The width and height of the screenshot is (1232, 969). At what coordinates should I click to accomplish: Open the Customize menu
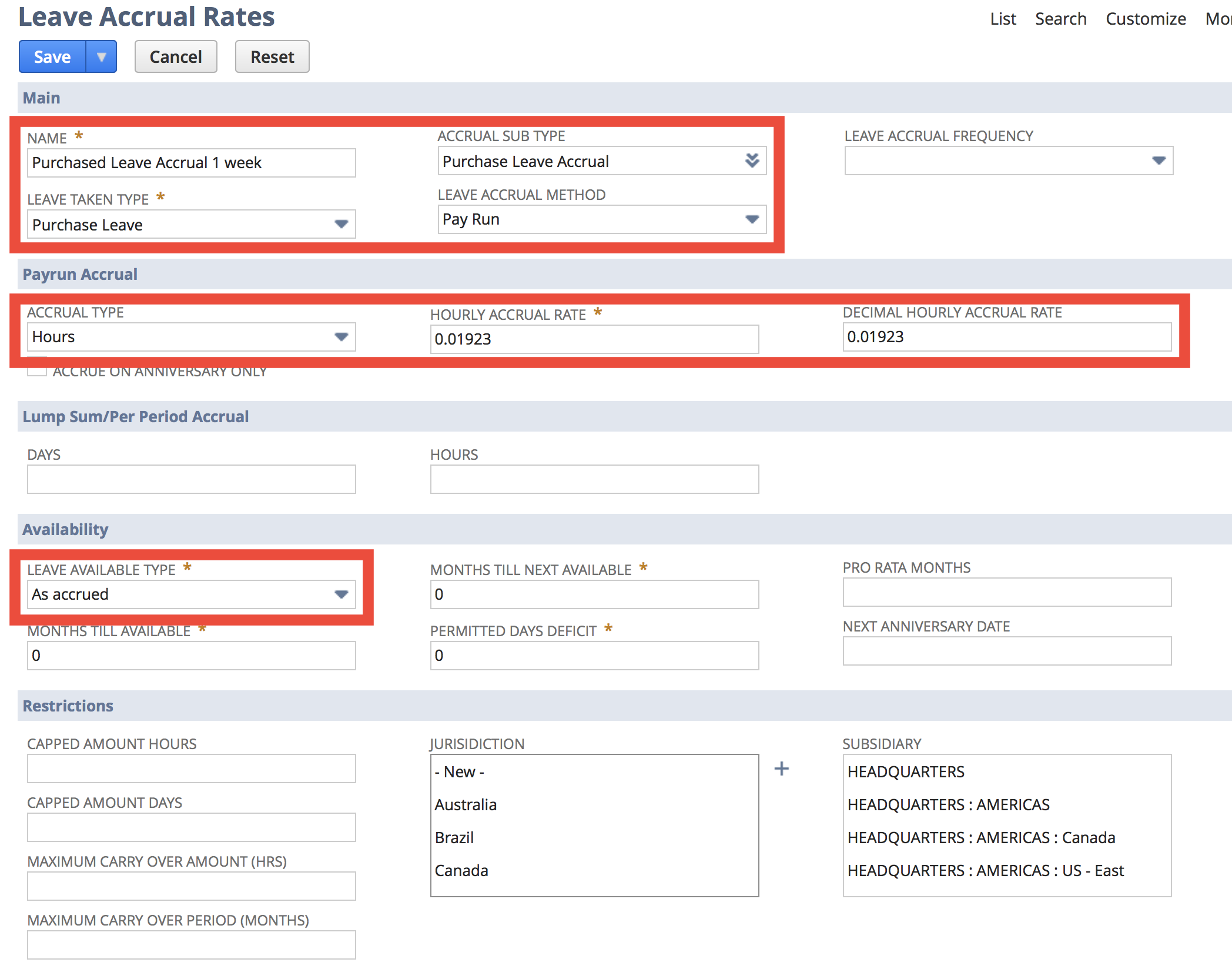(1145, 18)
